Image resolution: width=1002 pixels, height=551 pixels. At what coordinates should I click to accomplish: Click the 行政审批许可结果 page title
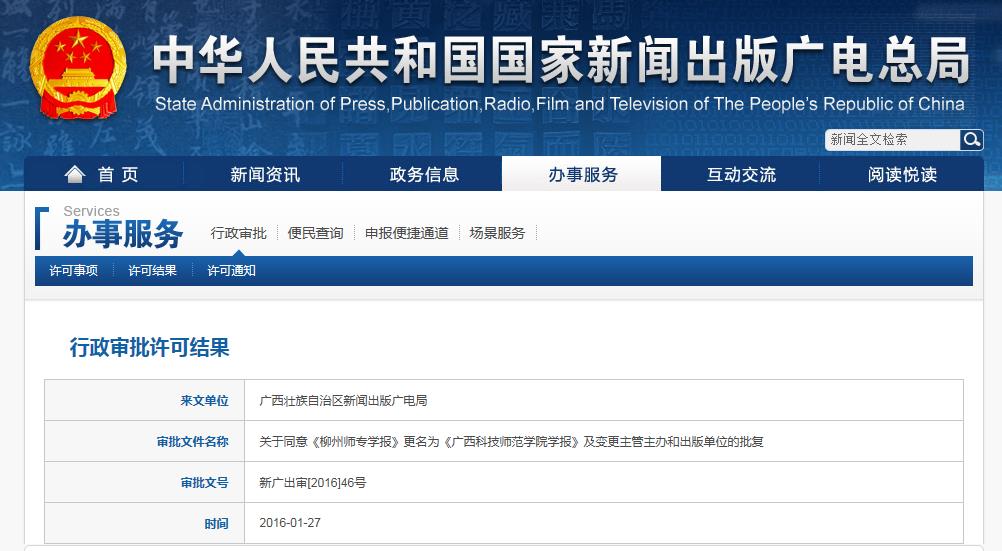pos(150,347)
